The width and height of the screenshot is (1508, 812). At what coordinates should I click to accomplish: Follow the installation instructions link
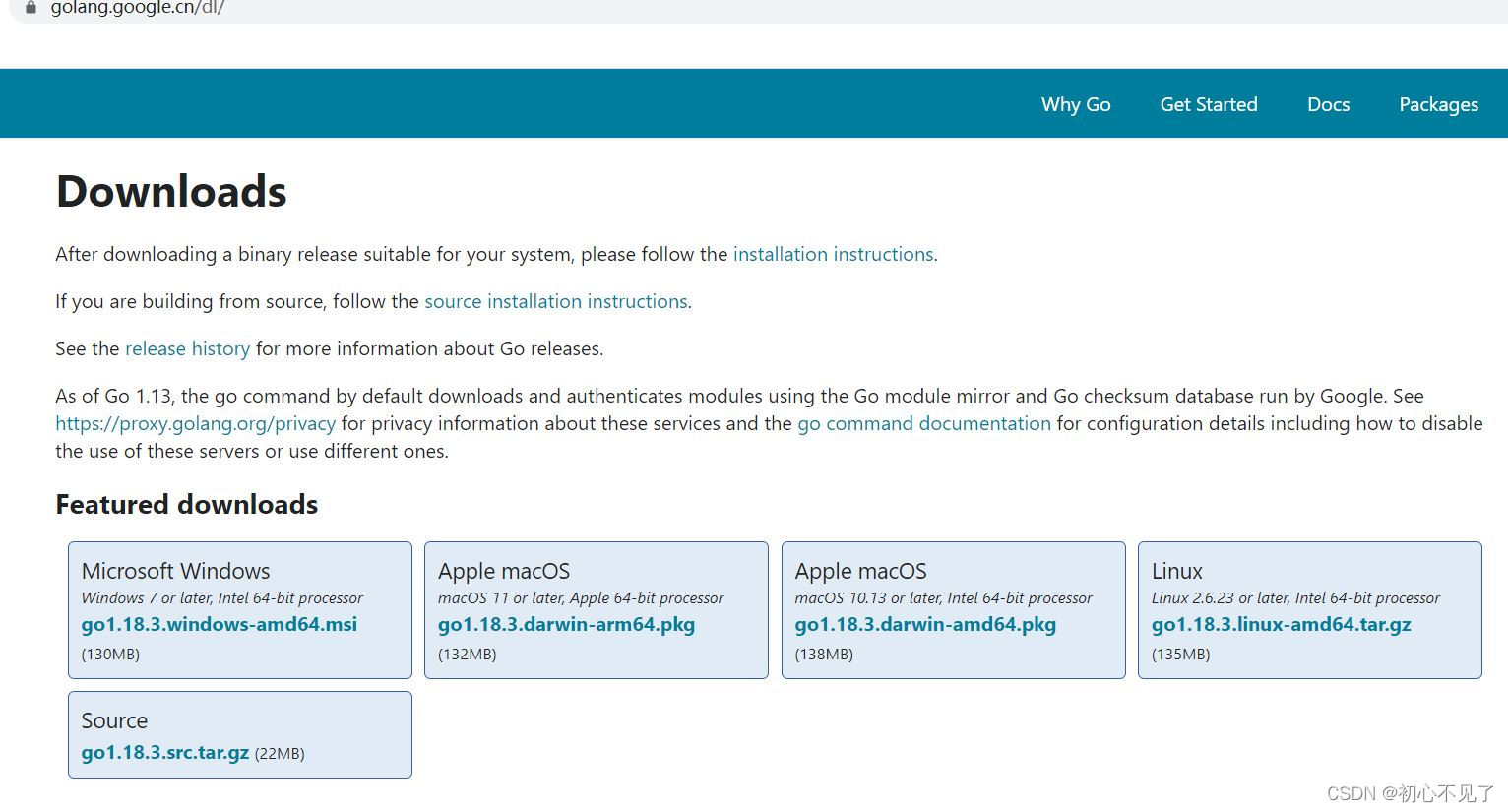[833, 254]
